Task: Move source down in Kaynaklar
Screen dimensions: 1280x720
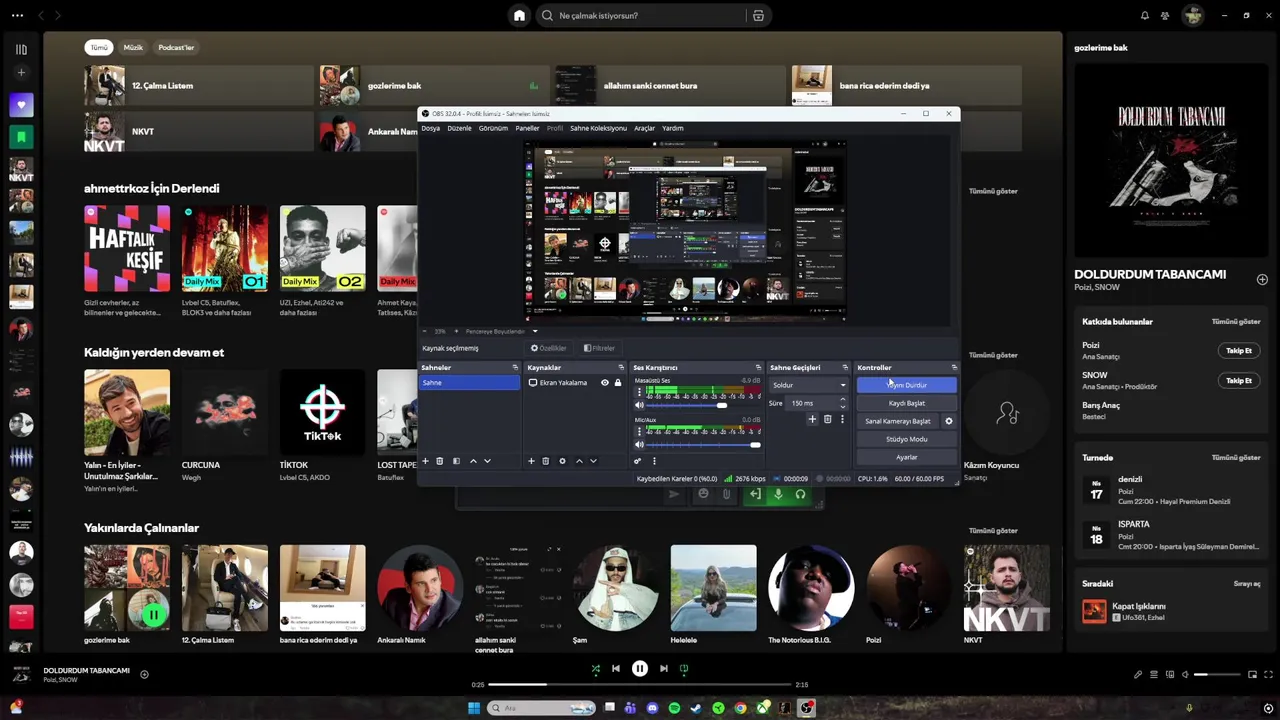Action: pyautogui.click(x=593, y=461)
